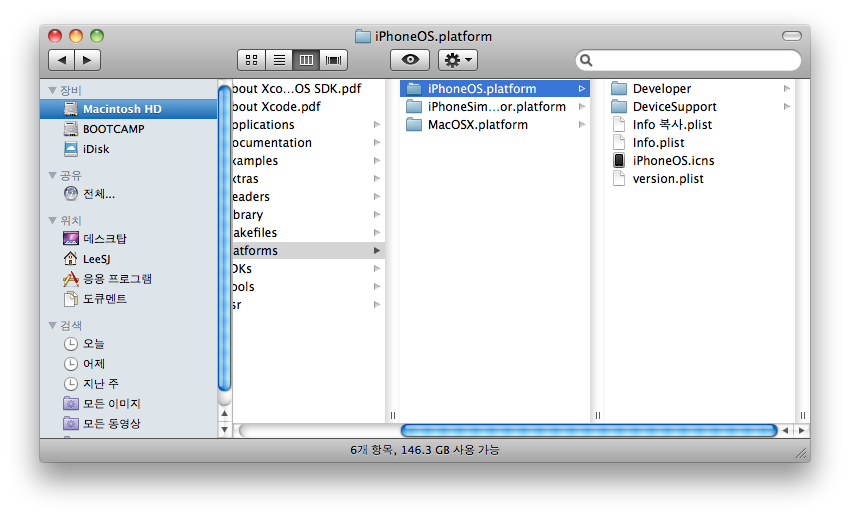Screen dimensions: 850x517
Task: Open the Action gear dropdown menu
Action: coord(458,60)
